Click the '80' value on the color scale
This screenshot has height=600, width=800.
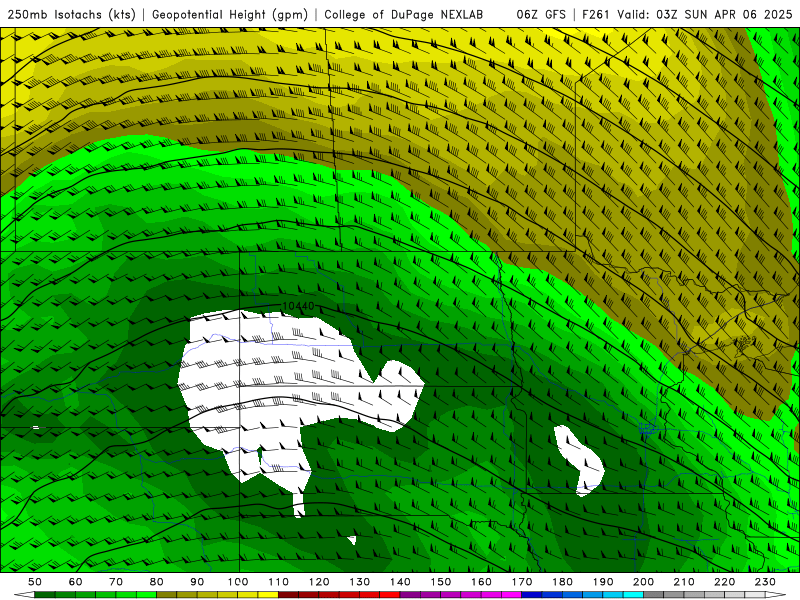157,582
